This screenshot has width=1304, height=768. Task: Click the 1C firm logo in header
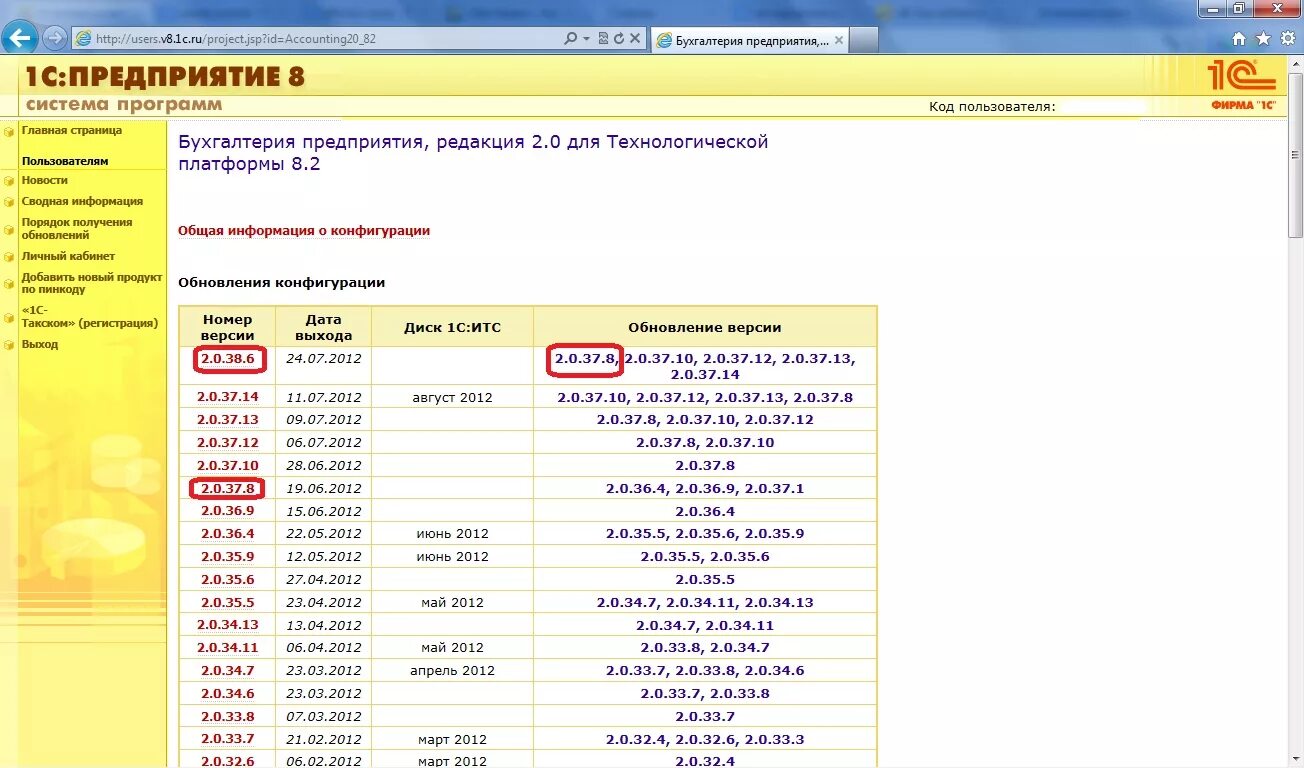coord(1243,84)
